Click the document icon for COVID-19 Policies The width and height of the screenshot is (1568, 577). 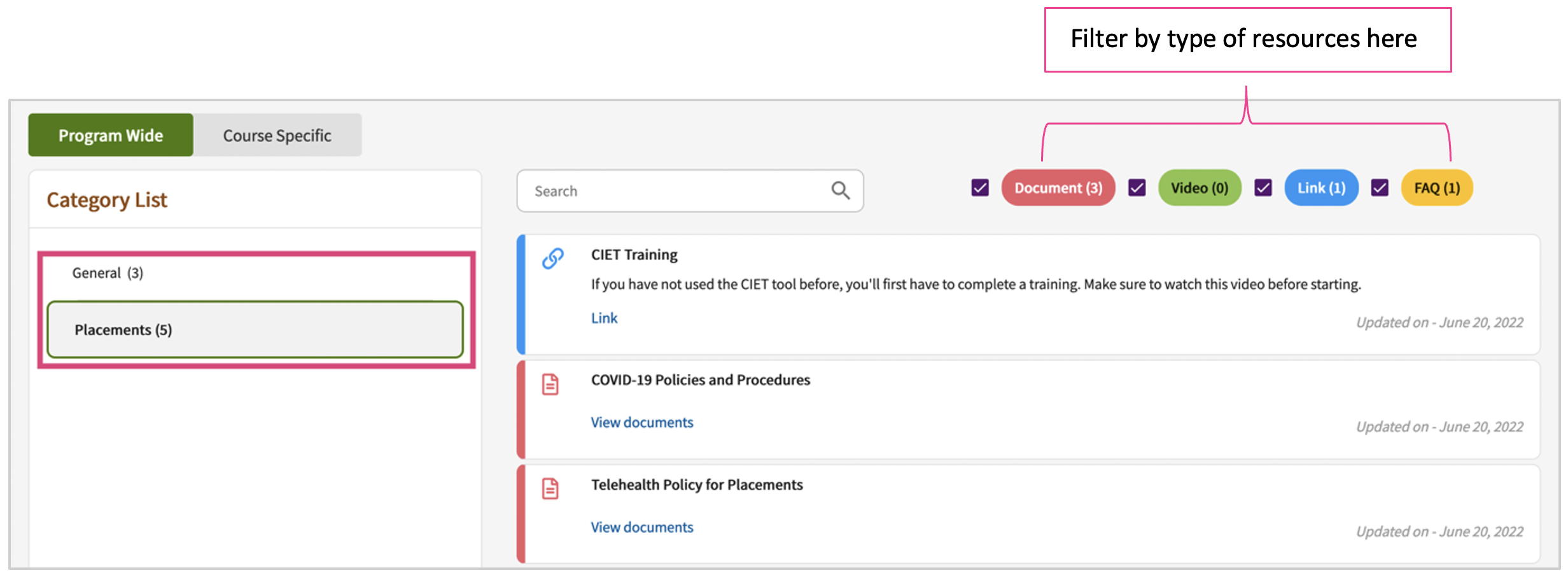(550, 385)
